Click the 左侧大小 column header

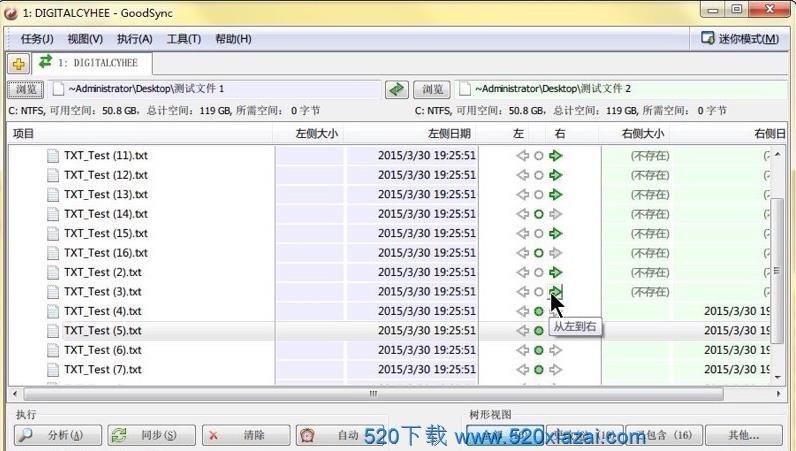(309, 134)
